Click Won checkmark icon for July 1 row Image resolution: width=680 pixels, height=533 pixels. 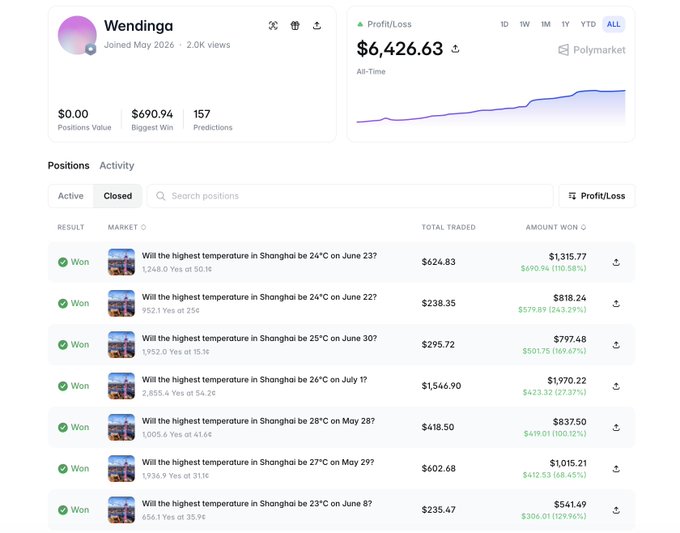pos(63,386)
